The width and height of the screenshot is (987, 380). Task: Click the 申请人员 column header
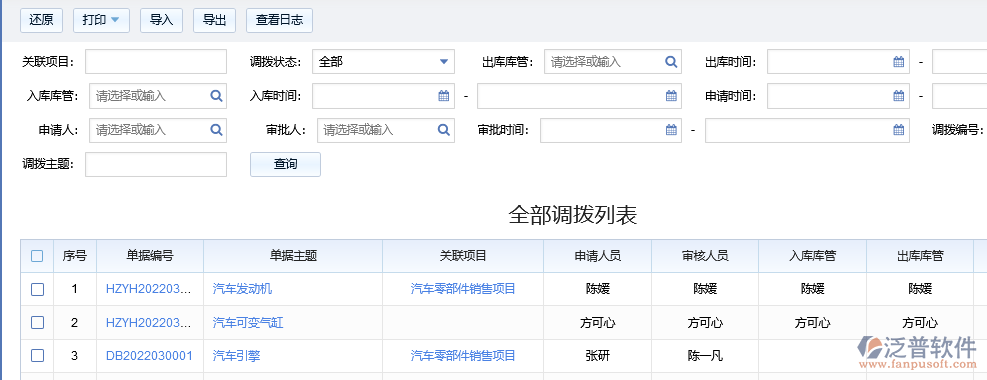coord(598,256)
